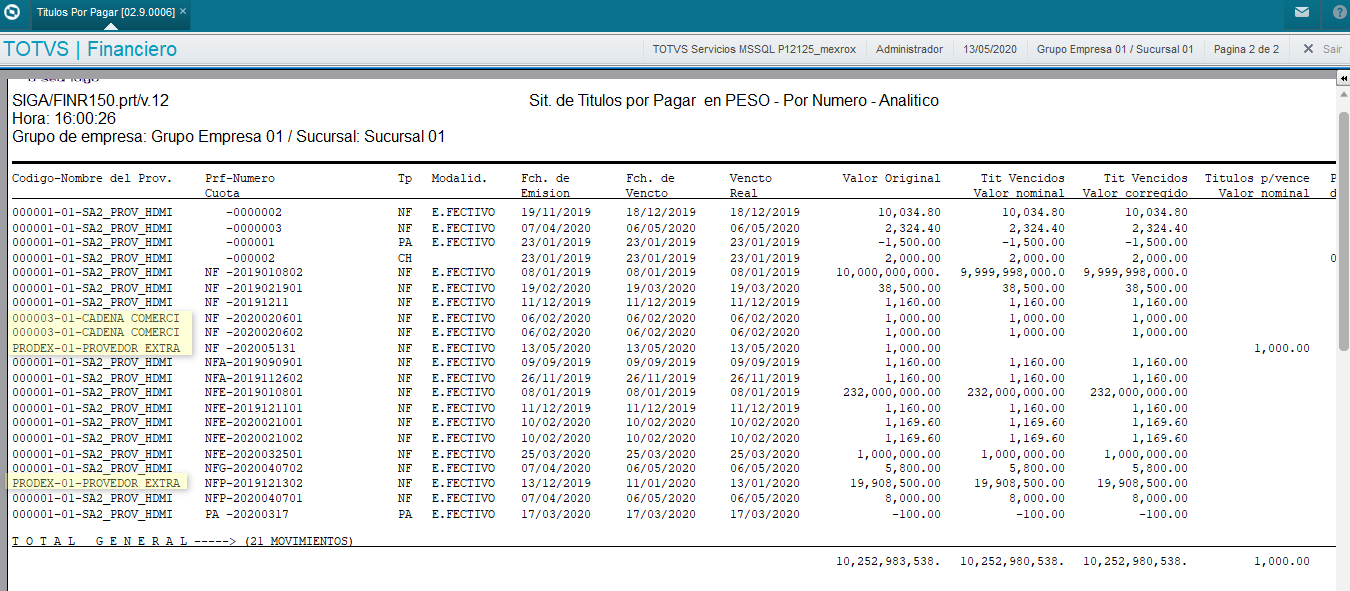Click the 13/05/2020 date in the header bar
Image resolution: width=1350 pixels, height=591 pixels.
990,48
